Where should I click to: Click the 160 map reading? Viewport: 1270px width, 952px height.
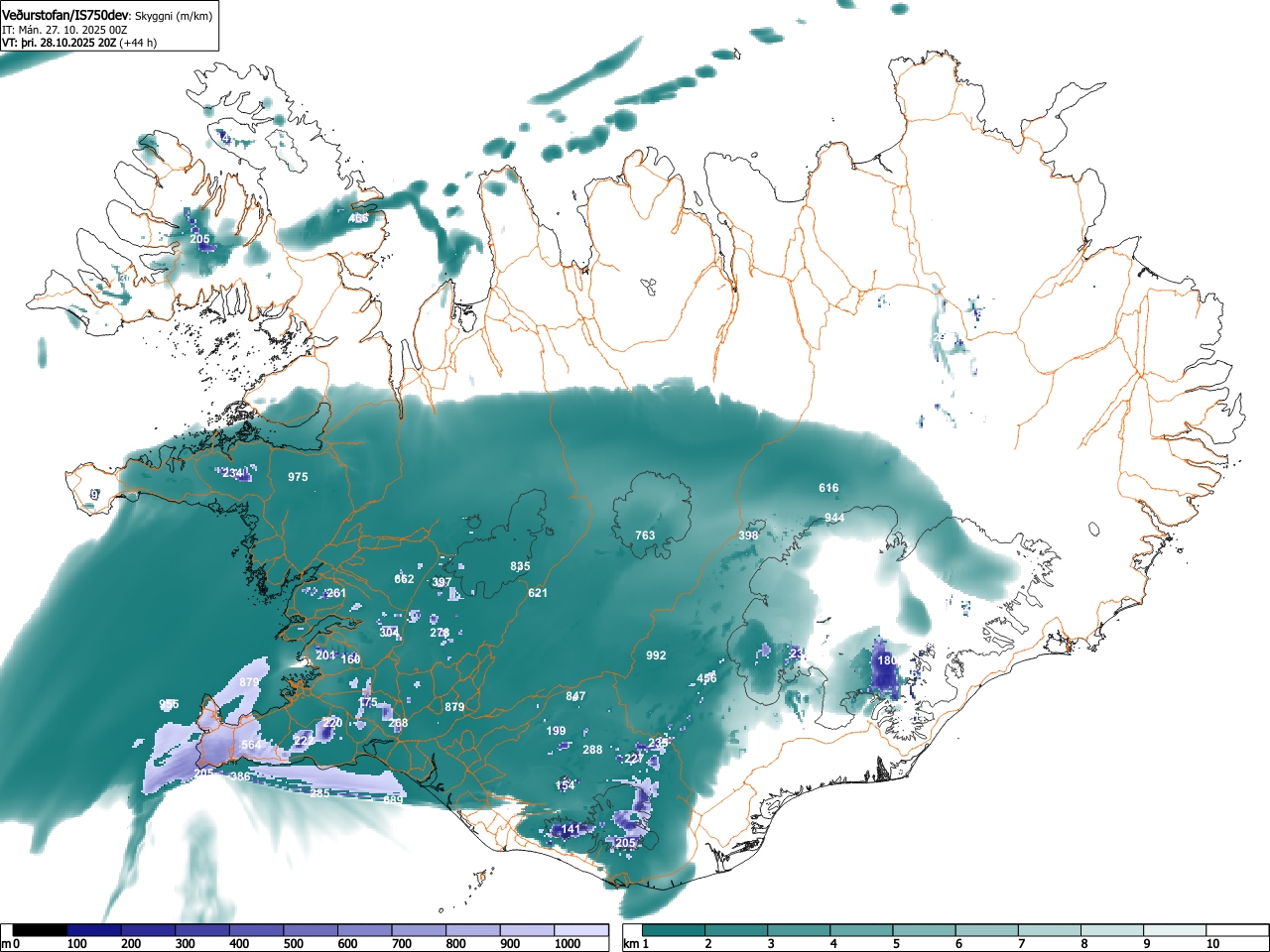pyautogui.click(x=350, y=659)
